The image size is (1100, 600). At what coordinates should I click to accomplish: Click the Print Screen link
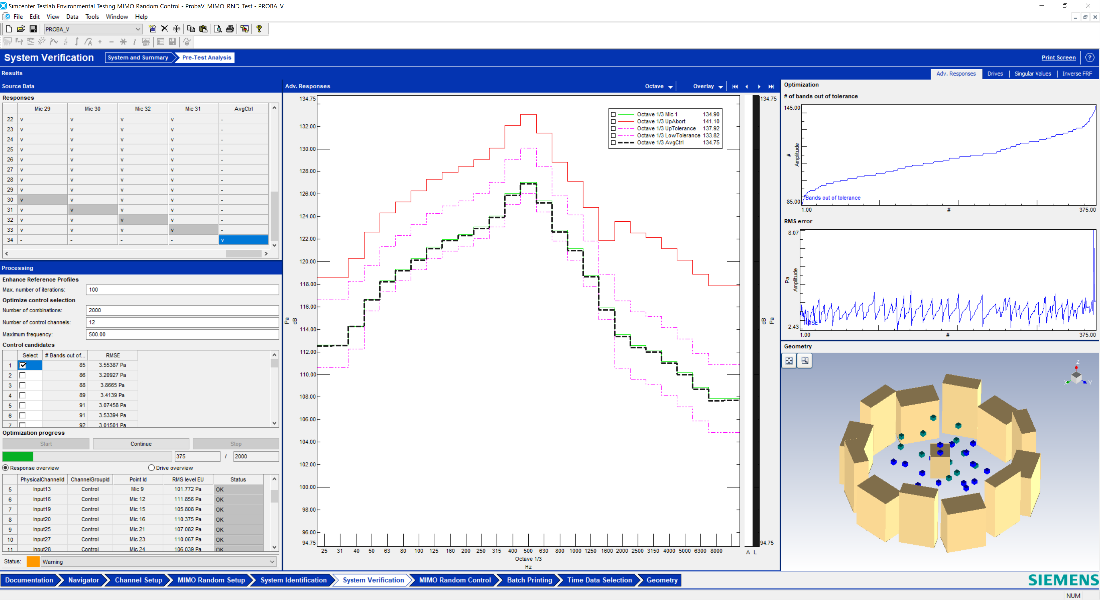click(1057, 57)
